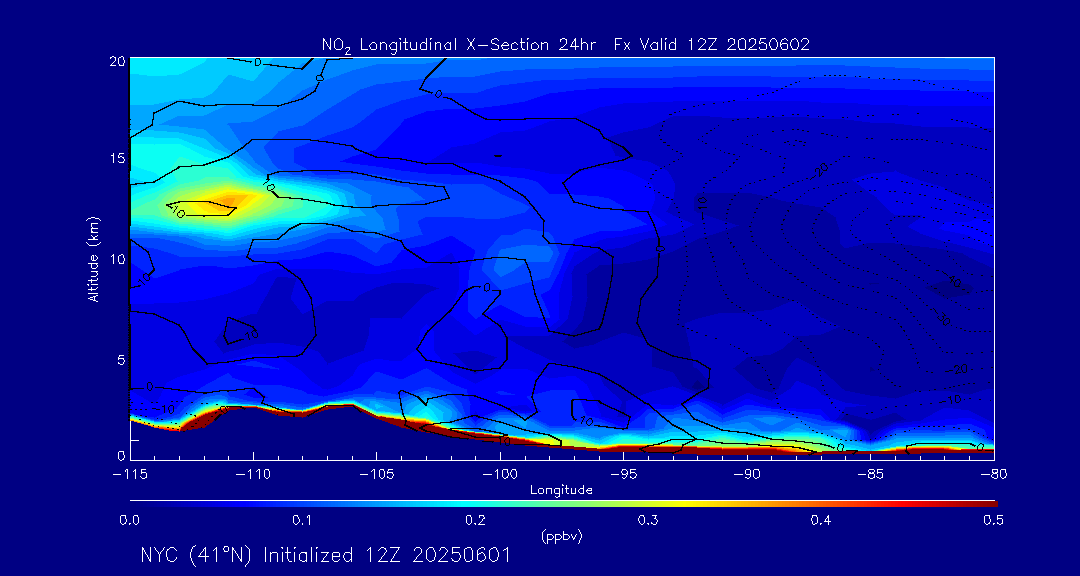Click the 20 km altitude tick label
This screenshot has width=1080, height=576.
pos(115,60)
